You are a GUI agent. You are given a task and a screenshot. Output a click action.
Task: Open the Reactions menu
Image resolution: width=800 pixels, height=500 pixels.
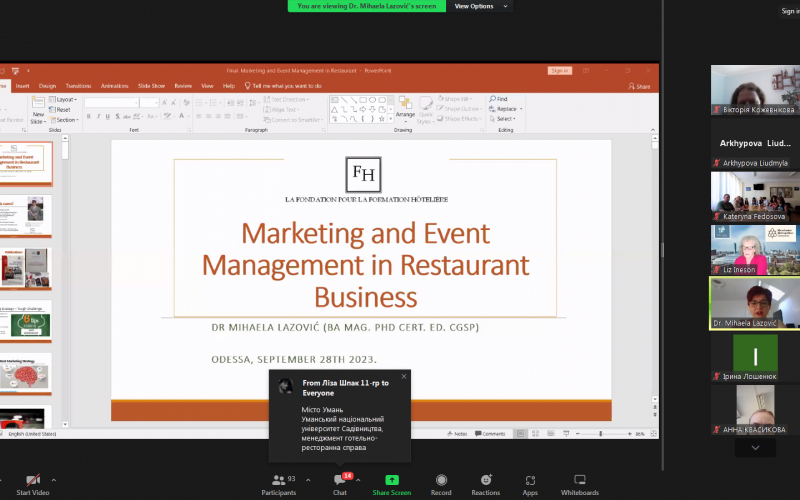coord(486,485)
